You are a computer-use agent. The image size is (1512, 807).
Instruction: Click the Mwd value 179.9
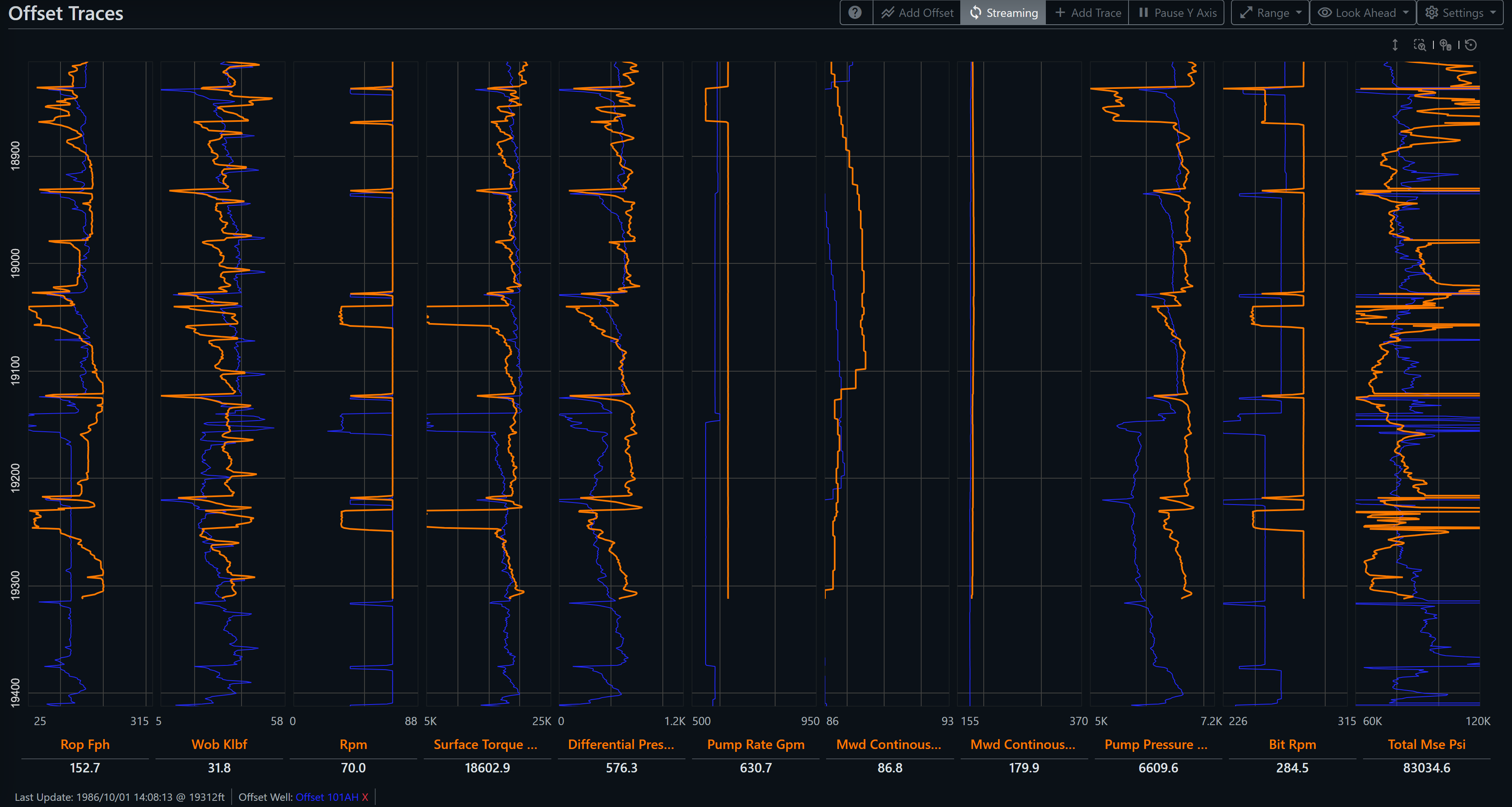click(x=1024, y=767)
